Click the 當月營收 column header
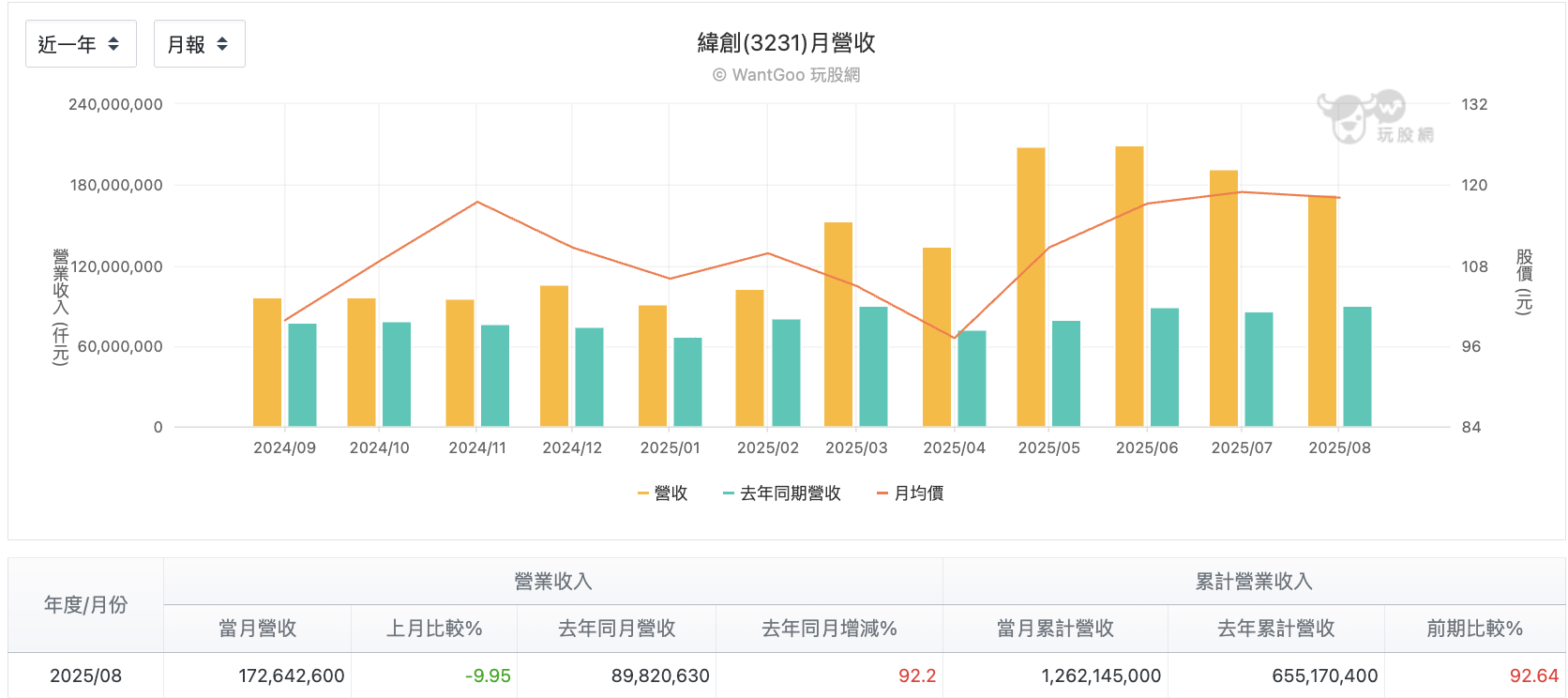Screen dimensions: 1568x698 258,629
